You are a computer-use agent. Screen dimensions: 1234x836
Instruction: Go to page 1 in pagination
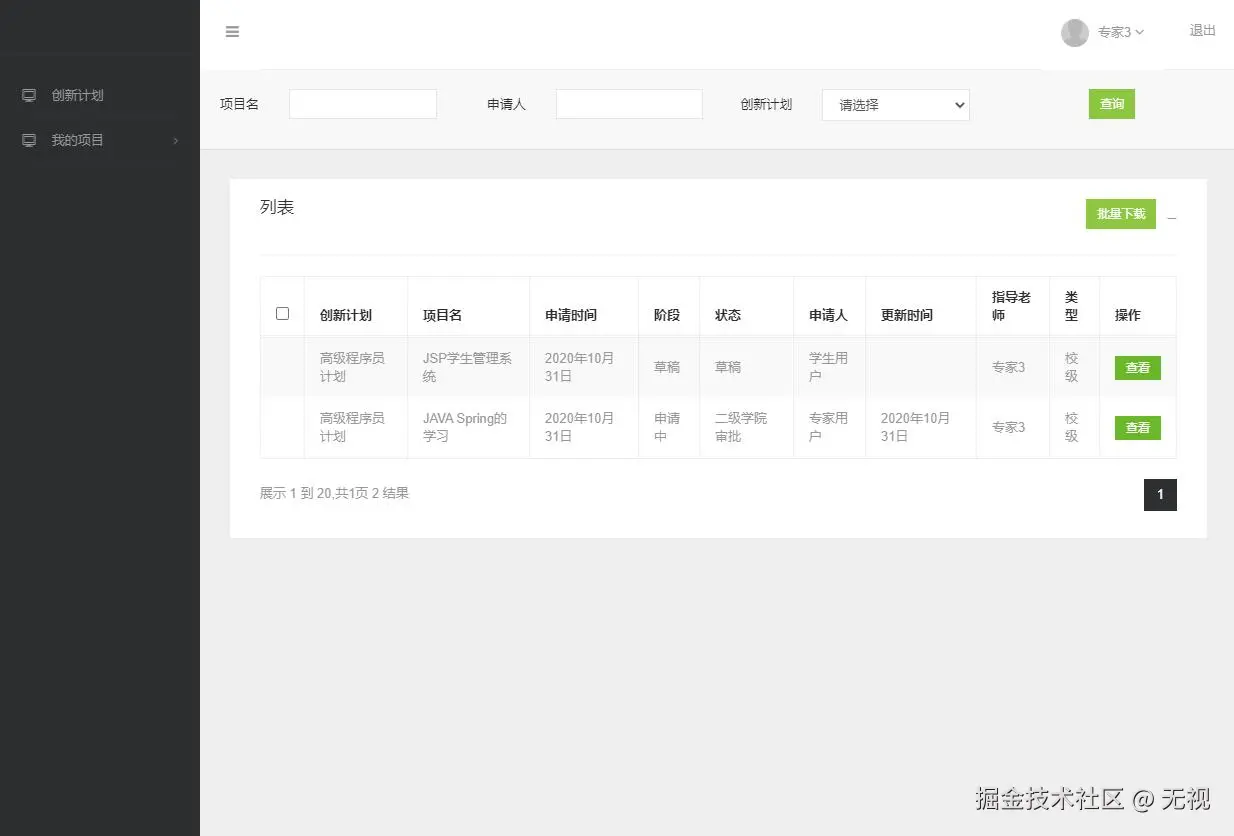(x=1160, y=495)
